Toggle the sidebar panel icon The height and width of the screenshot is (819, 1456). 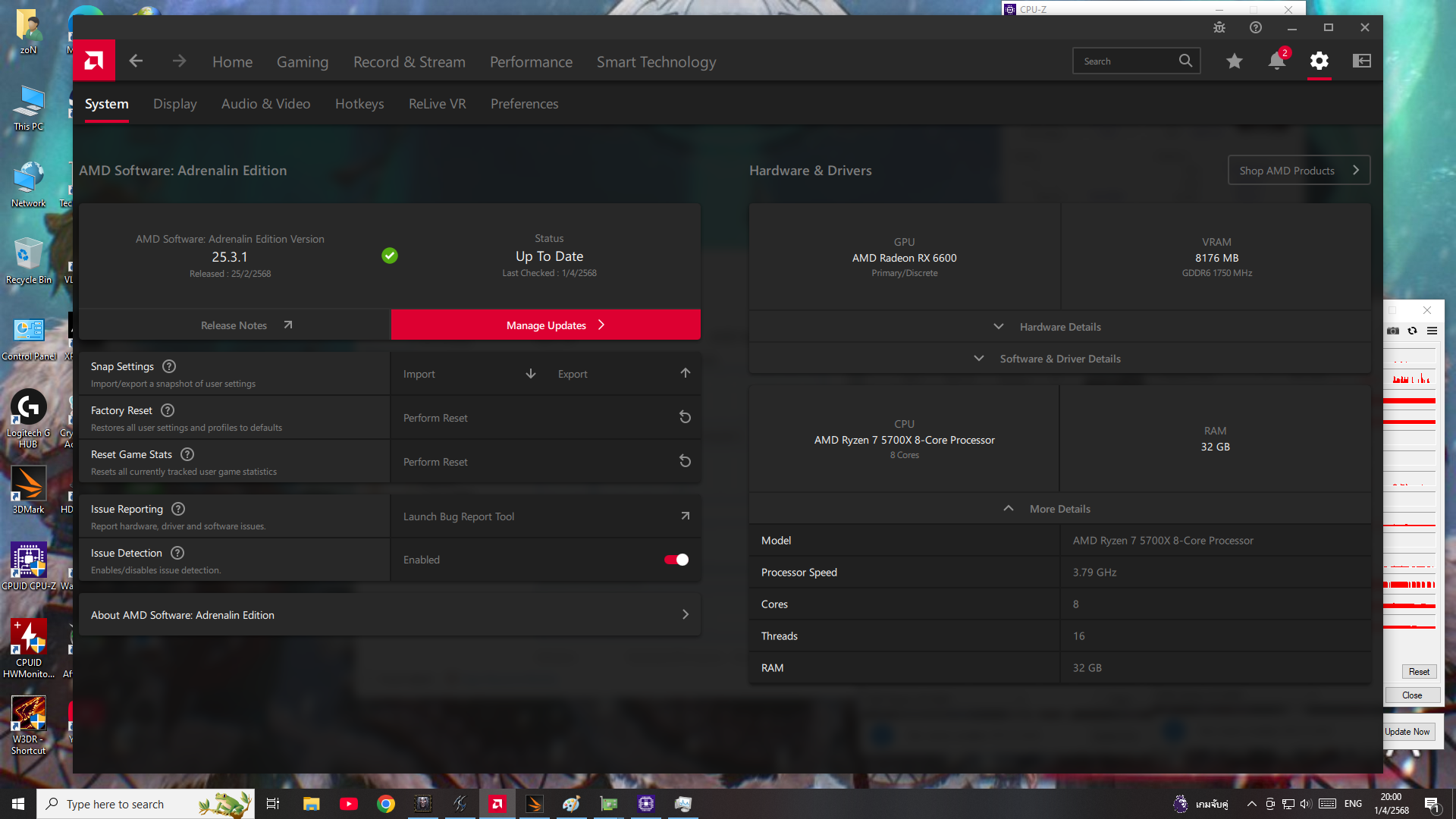(1362, 61)
